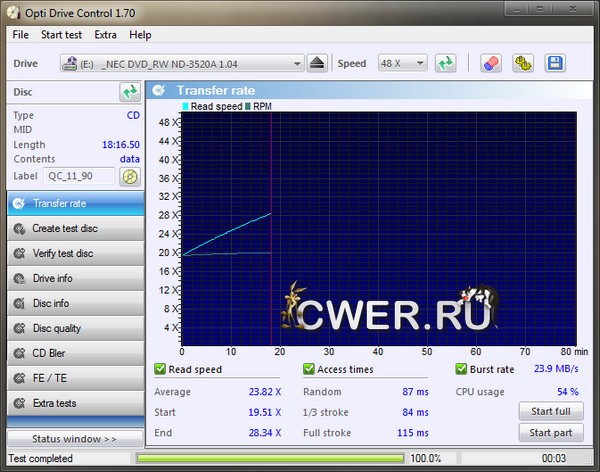600x472 pixels.
Task: Click the Start value 19.51 X
Action: (265, 412)
